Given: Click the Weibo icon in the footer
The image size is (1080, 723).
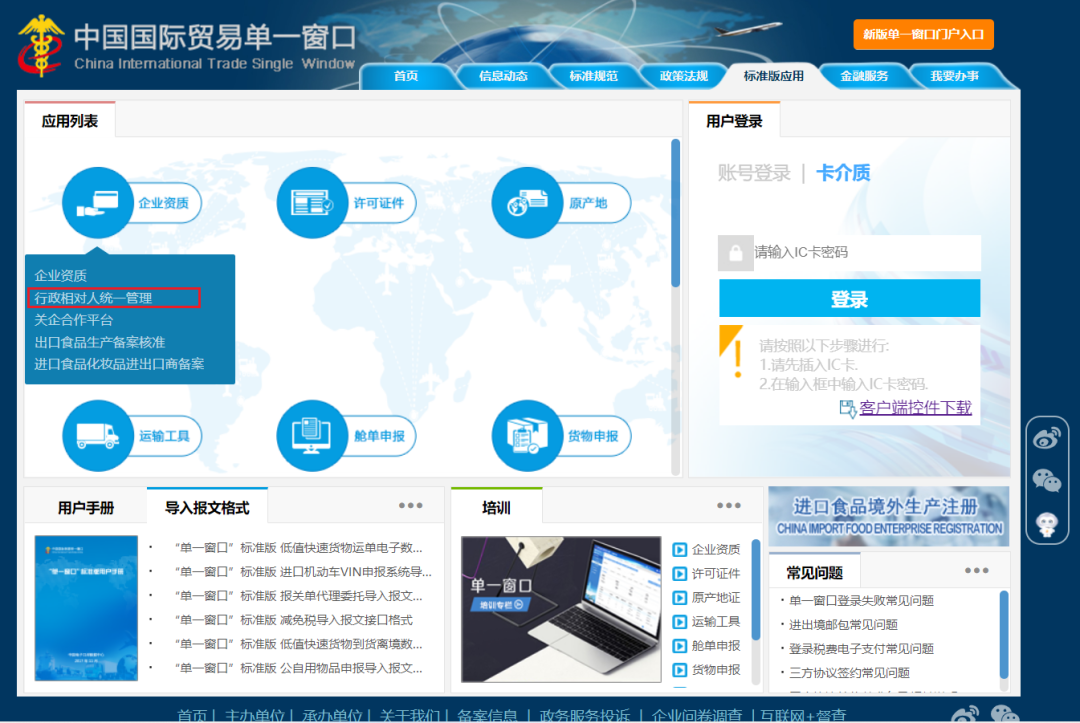Looking at the screenshot, I should pos(965,714).
